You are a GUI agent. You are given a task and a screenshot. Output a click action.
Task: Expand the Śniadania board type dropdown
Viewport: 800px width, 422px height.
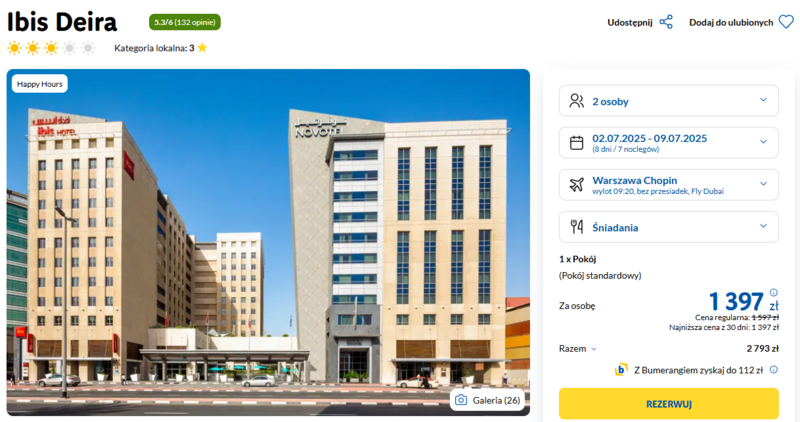click(x=668, y=227)
